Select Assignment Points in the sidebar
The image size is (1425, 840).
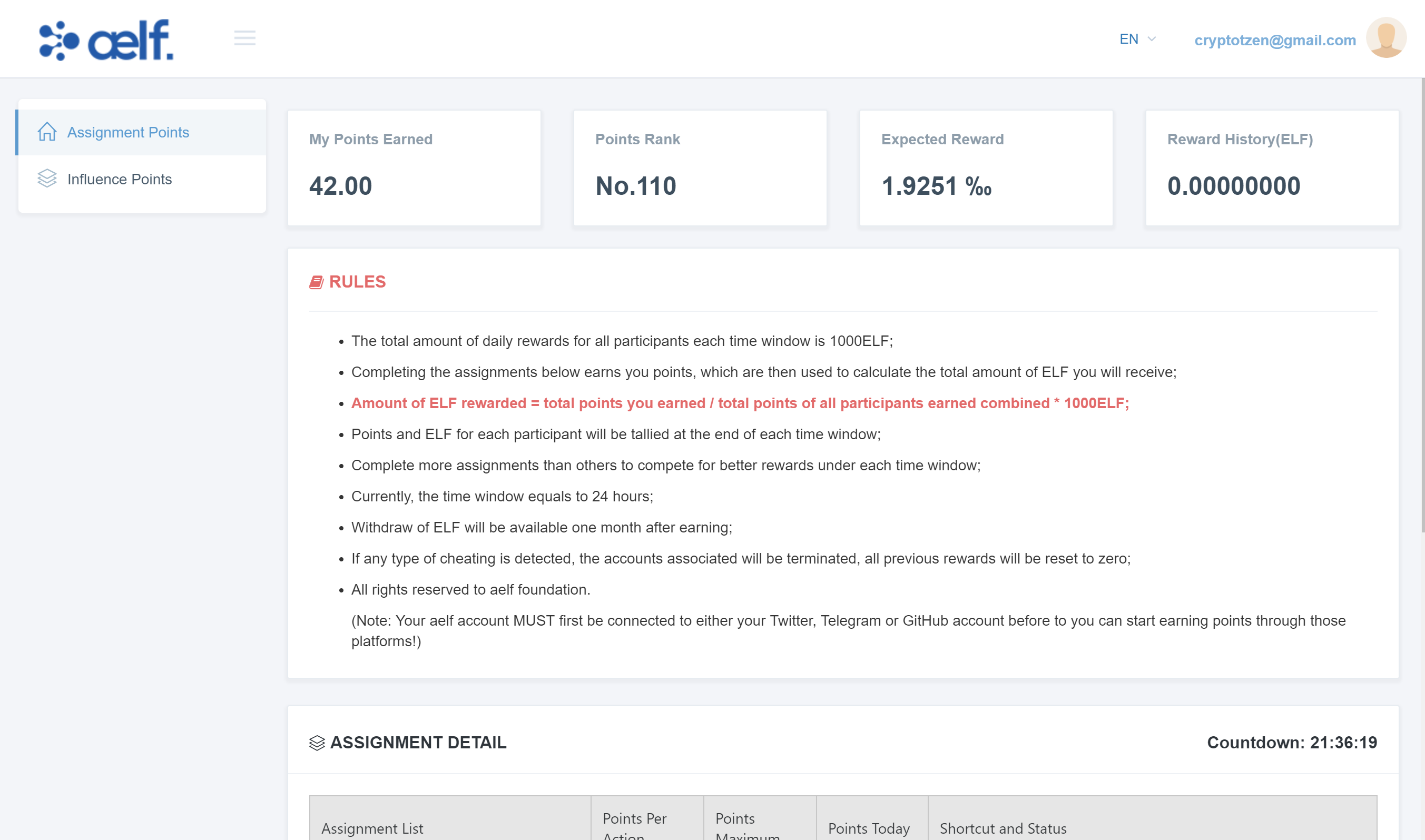[x=128, y=133]
